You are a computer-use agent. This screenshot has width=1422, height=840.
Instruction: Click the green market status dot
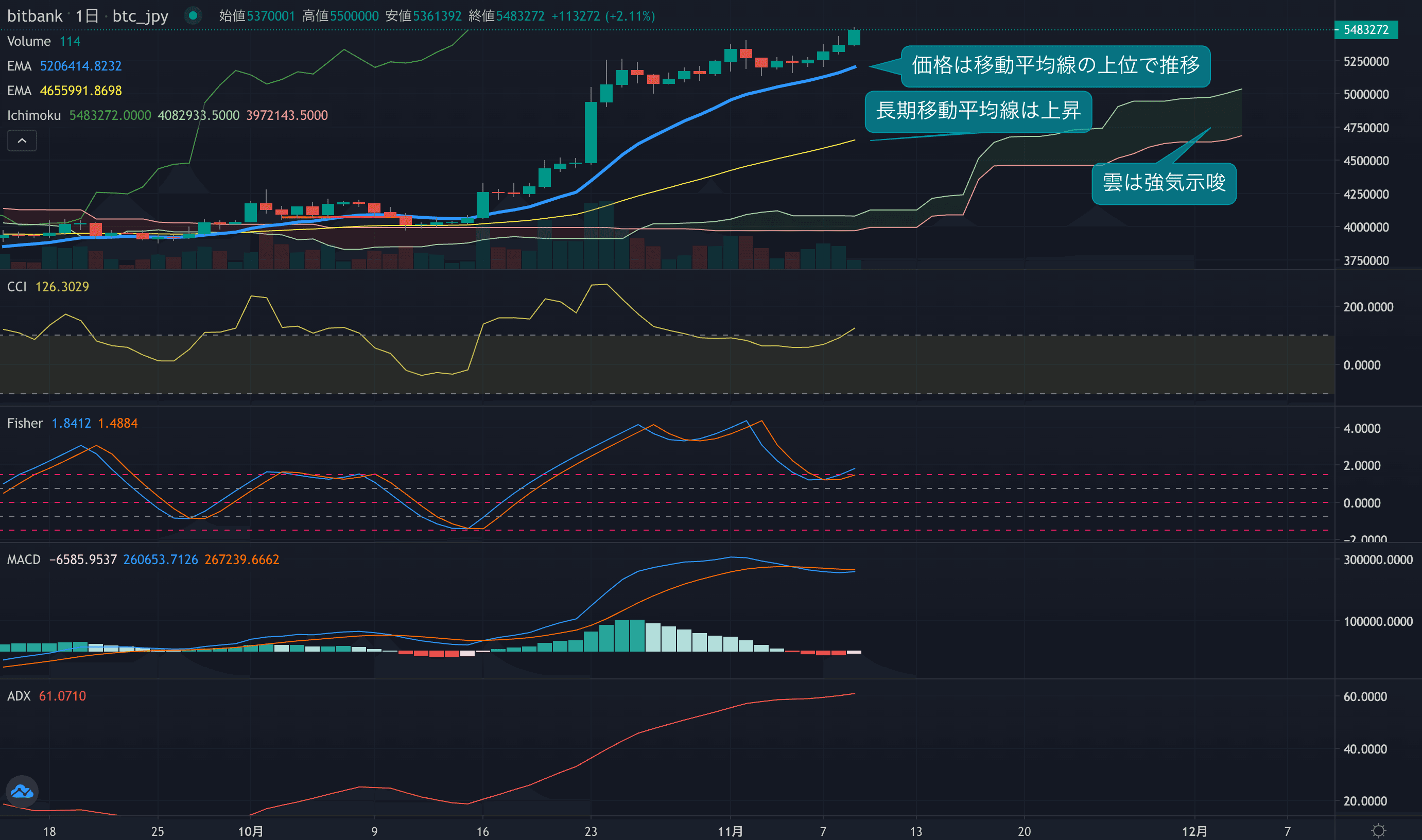click(193, 16)
